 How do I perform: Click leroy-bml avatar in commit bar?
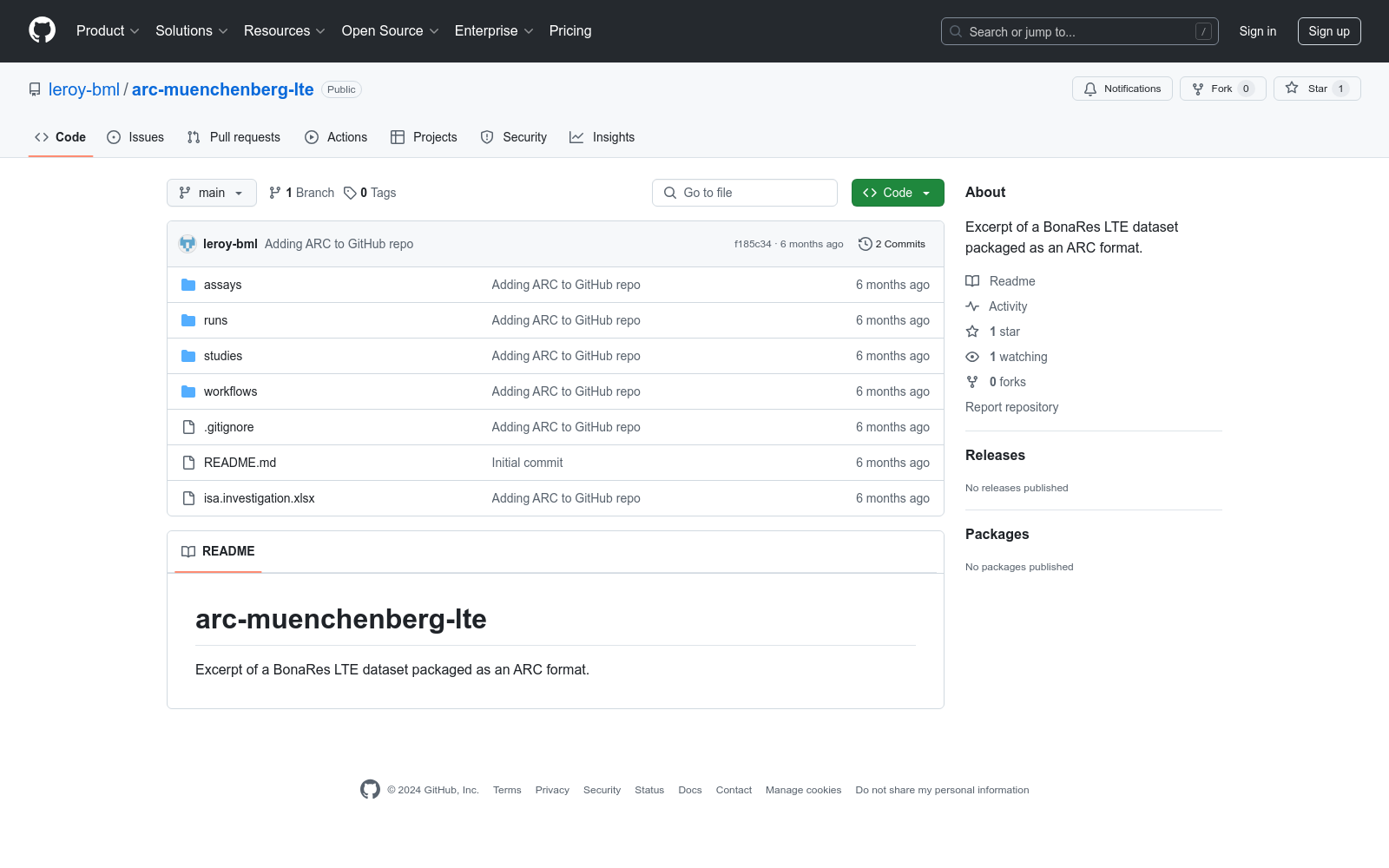point(188,244)
